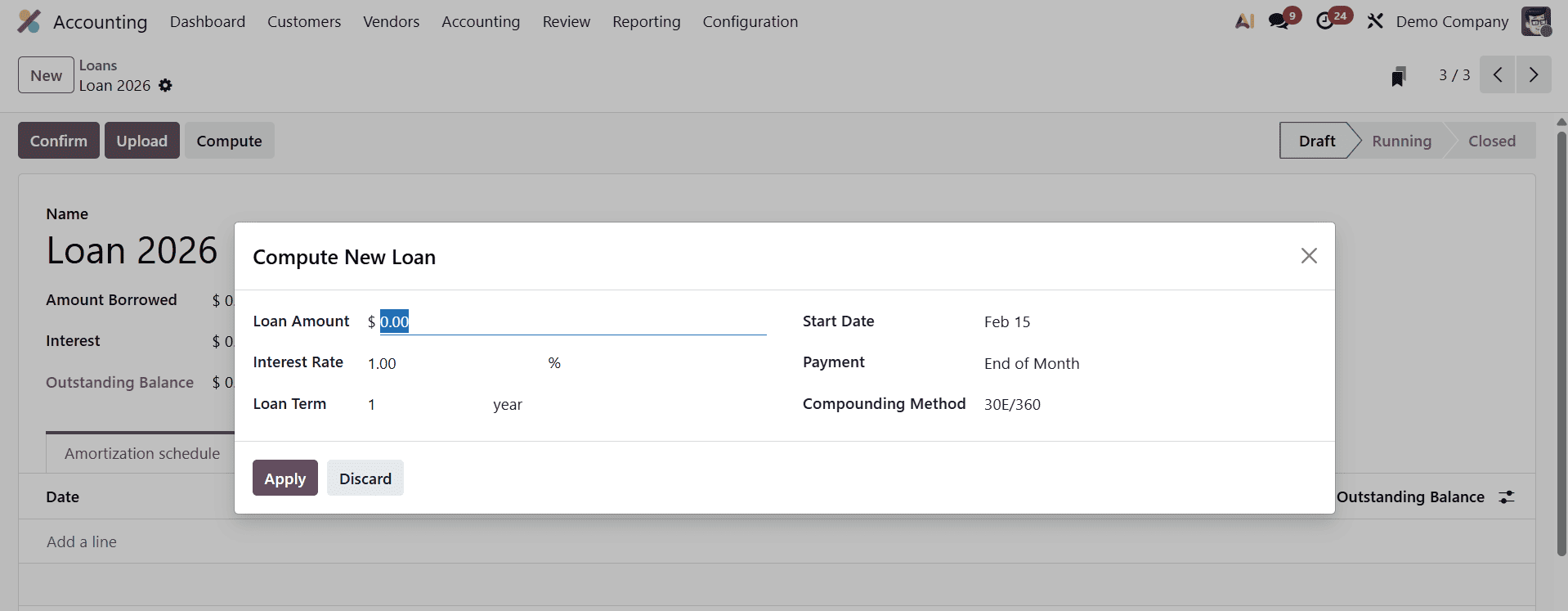
Task: Click the page vertical scrollbar
Action: 1561,344
